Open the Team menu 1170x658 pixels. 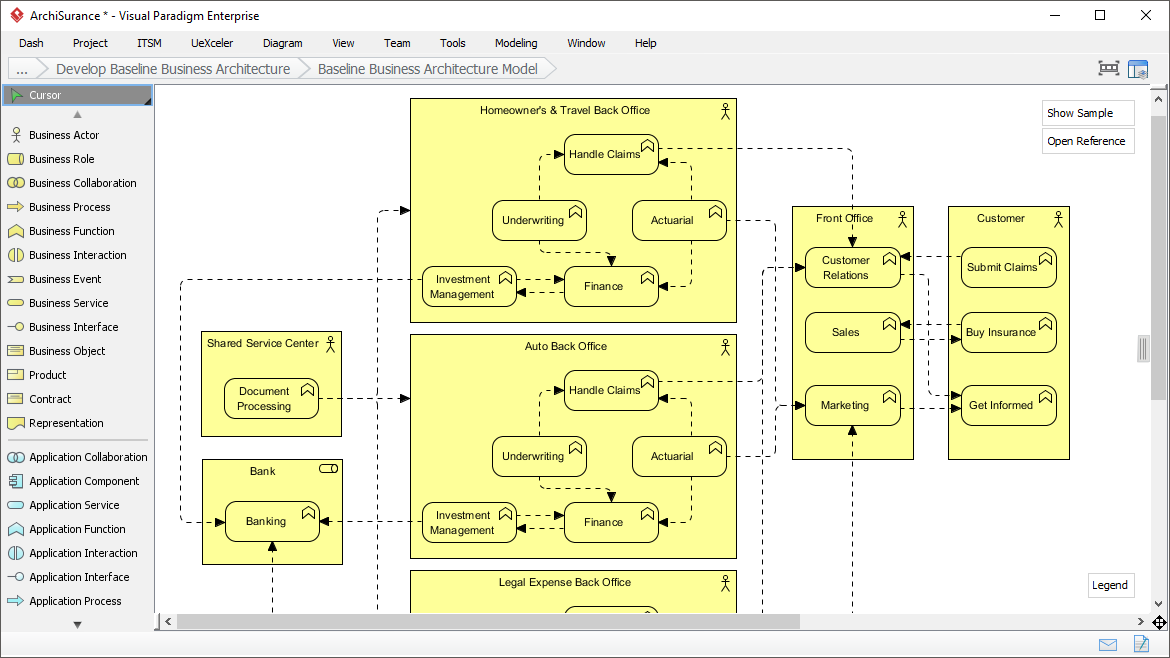[x=397, y=43]
